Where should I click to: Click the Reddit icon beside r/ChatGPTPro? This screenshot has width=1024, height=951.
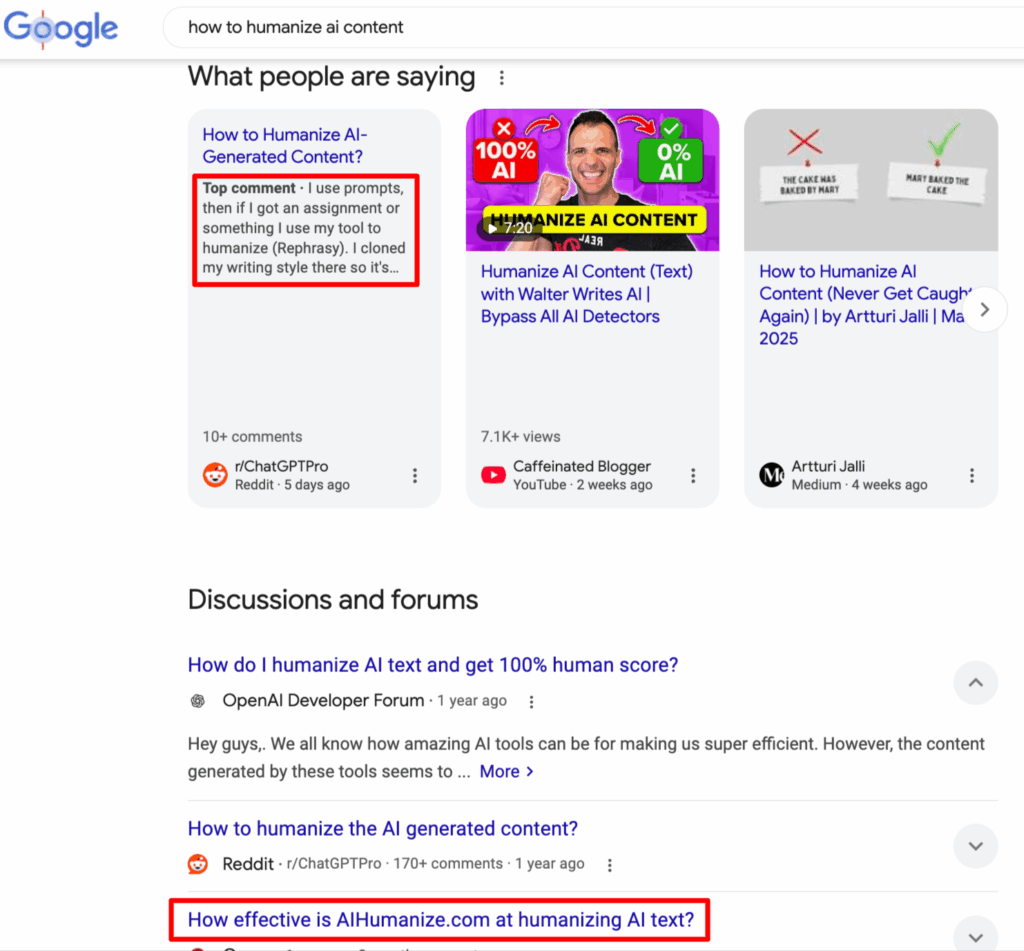click(215, 475)
